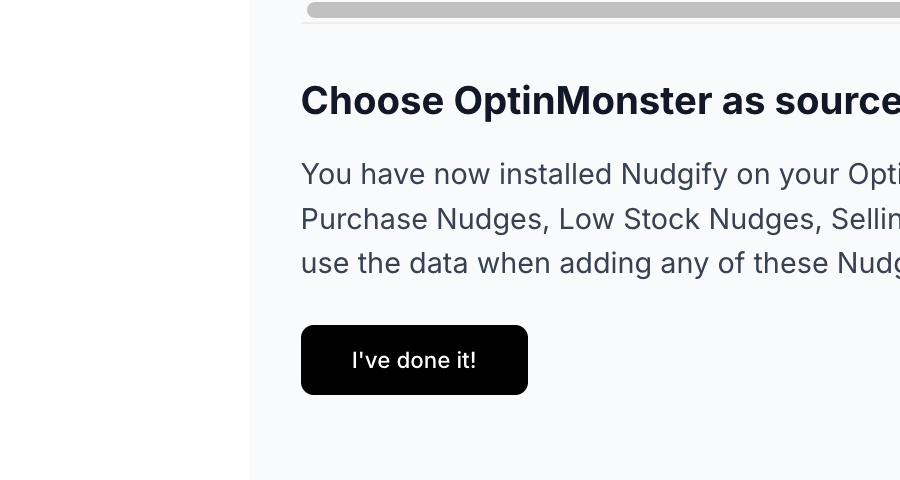Click the word "Nudgify" in the paragraph

tap(674, 175)
